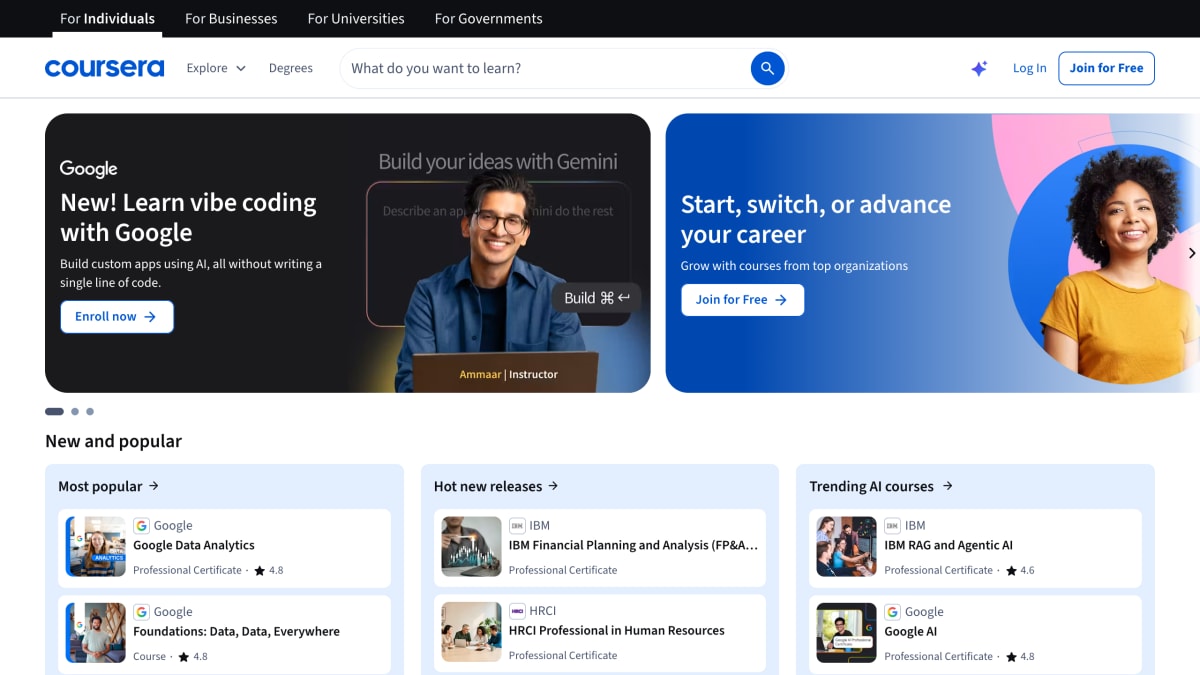
Task: Click the Coursera logo
Action: (x=104, y=68)
